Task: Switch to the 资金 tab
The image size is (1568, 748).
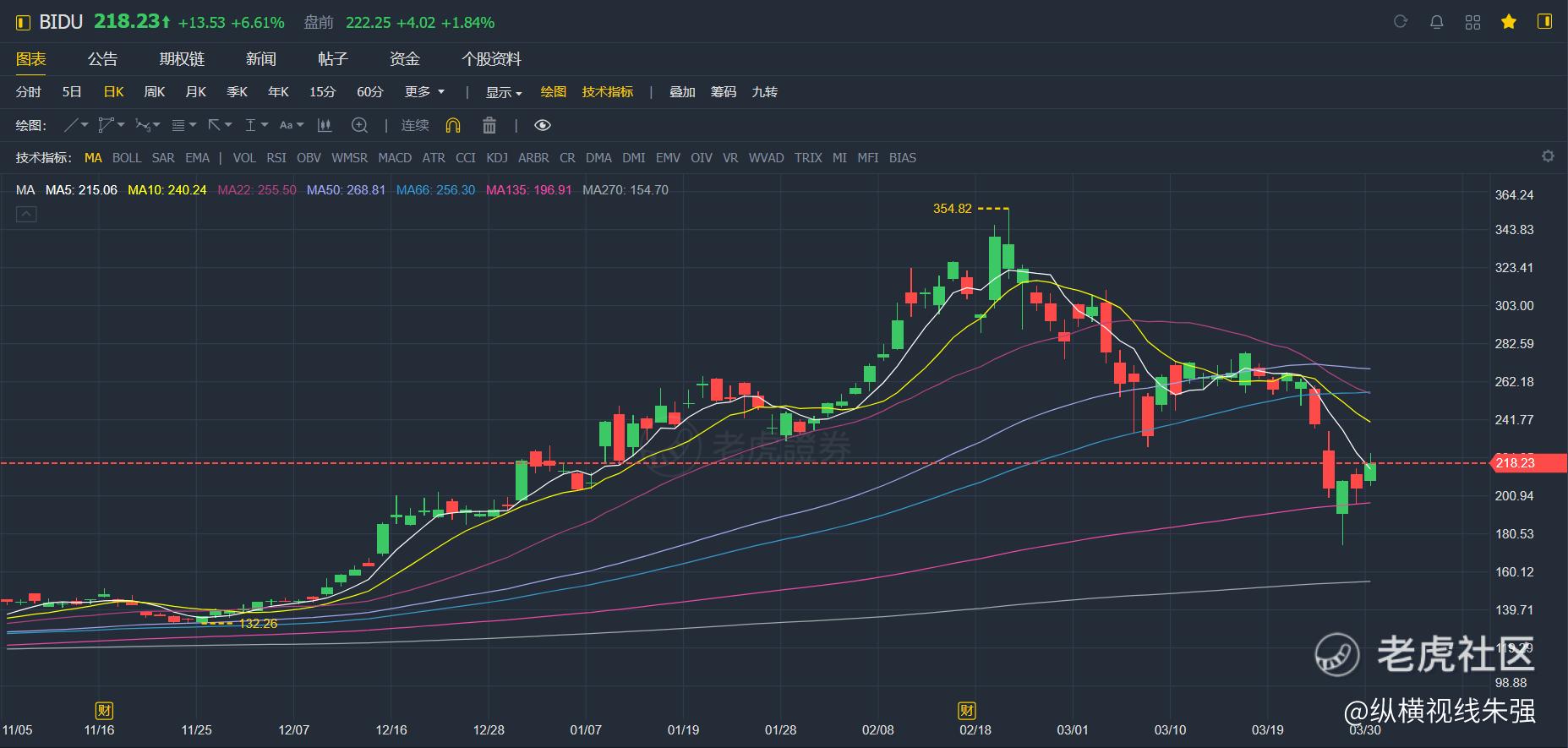Action: click(404, 59)
